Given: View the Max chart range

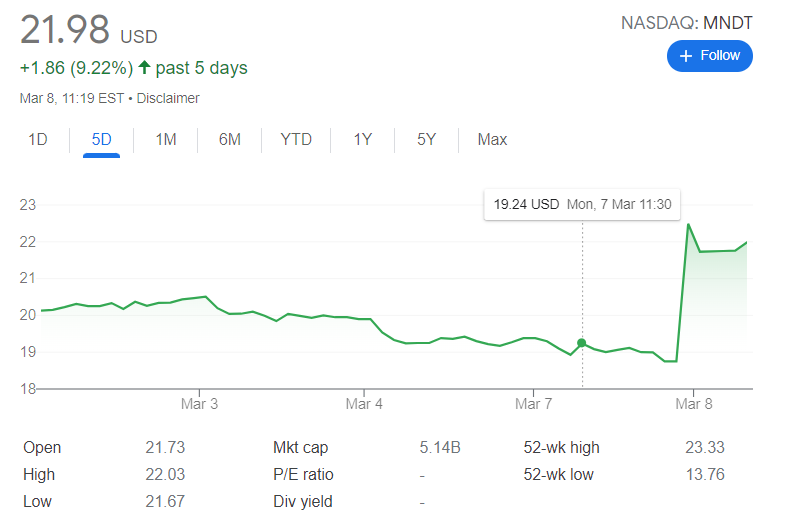Looking at the screenshot, I should (492, 140).
